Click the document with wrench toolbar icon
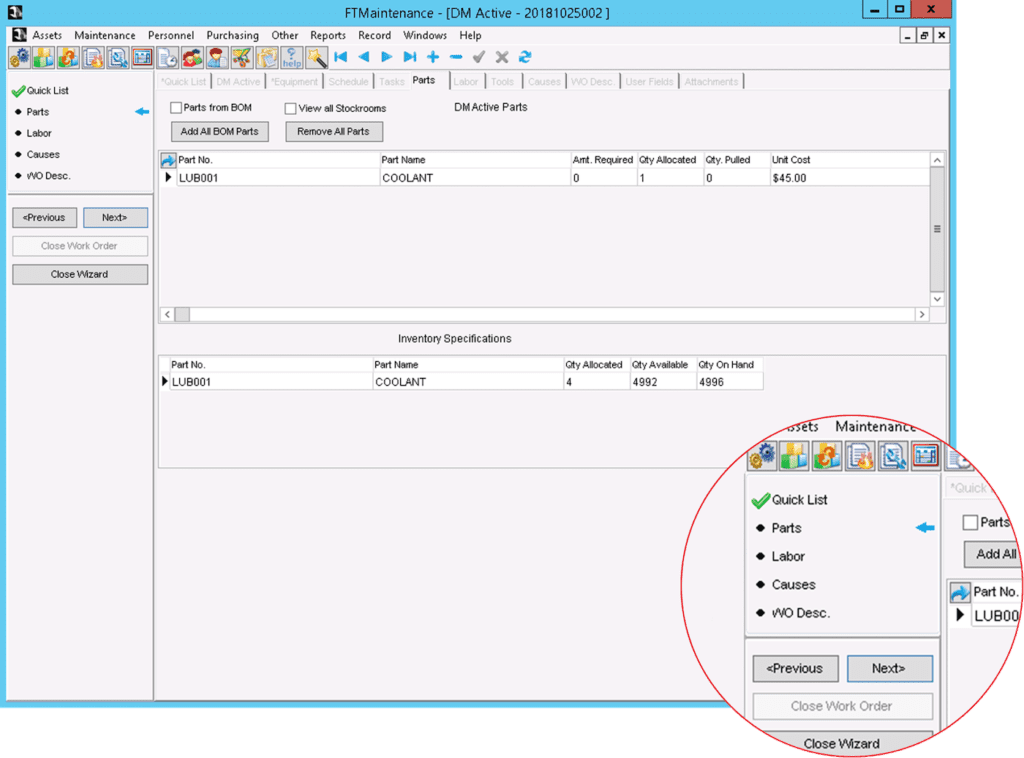Viewport: 1024px width, 758px height. 118,57
